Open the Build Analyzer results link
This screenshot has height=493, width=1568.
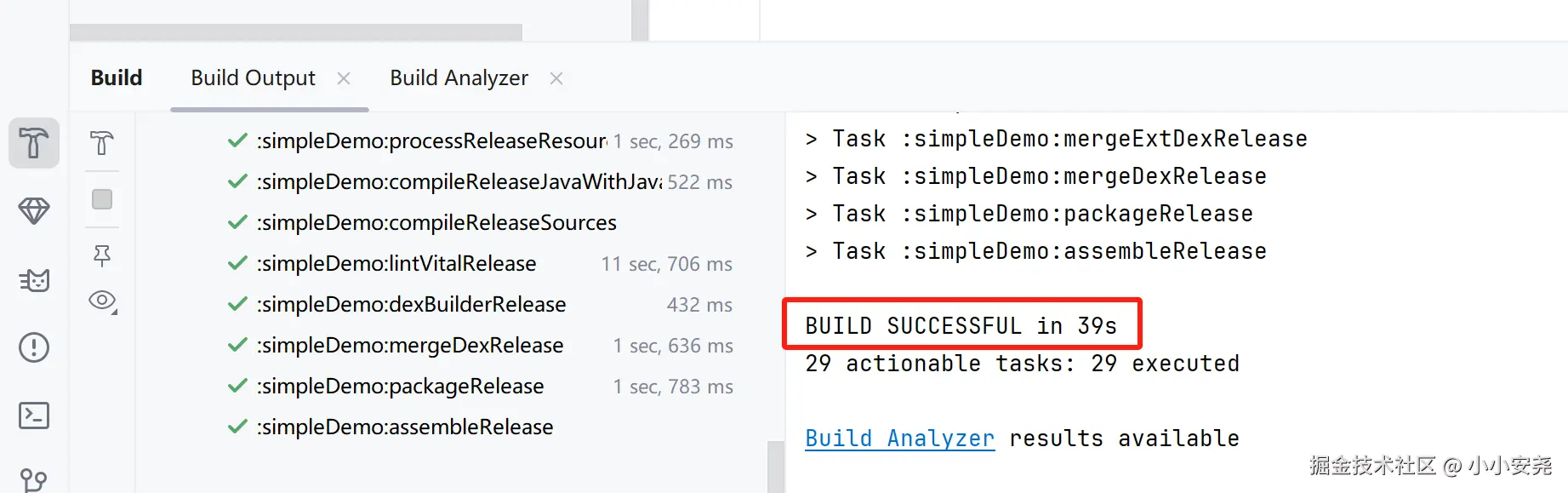pos(899,439)
